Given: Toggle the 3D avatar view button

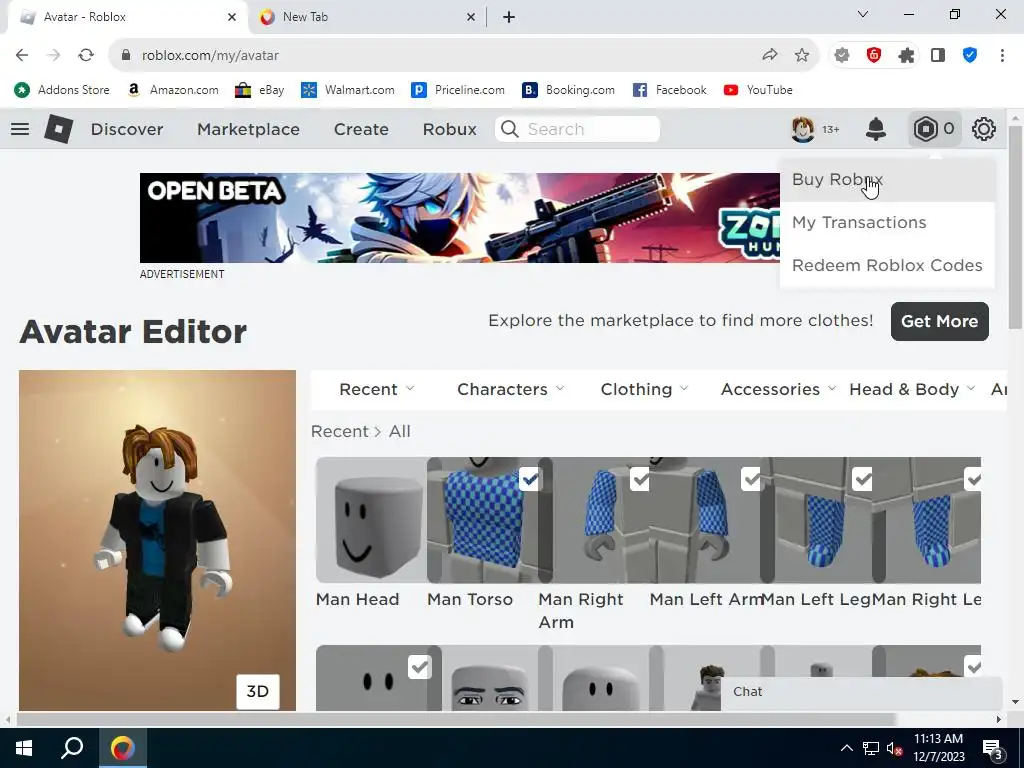Looking at the screenshot, I should [x=257, y=692].
